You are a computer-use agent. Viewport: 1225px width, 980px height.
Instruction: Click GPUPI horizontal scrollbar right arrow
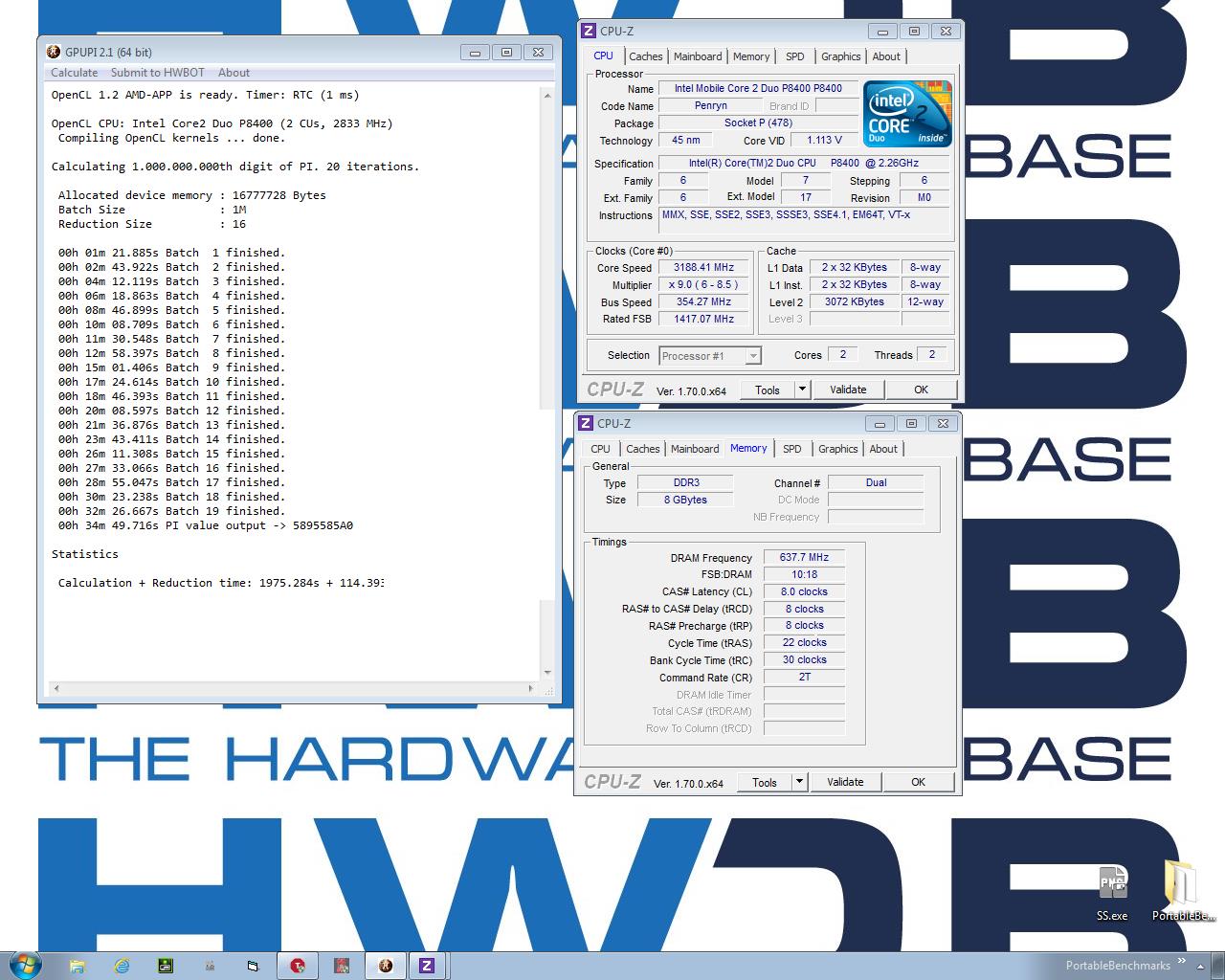click(531, 688)
